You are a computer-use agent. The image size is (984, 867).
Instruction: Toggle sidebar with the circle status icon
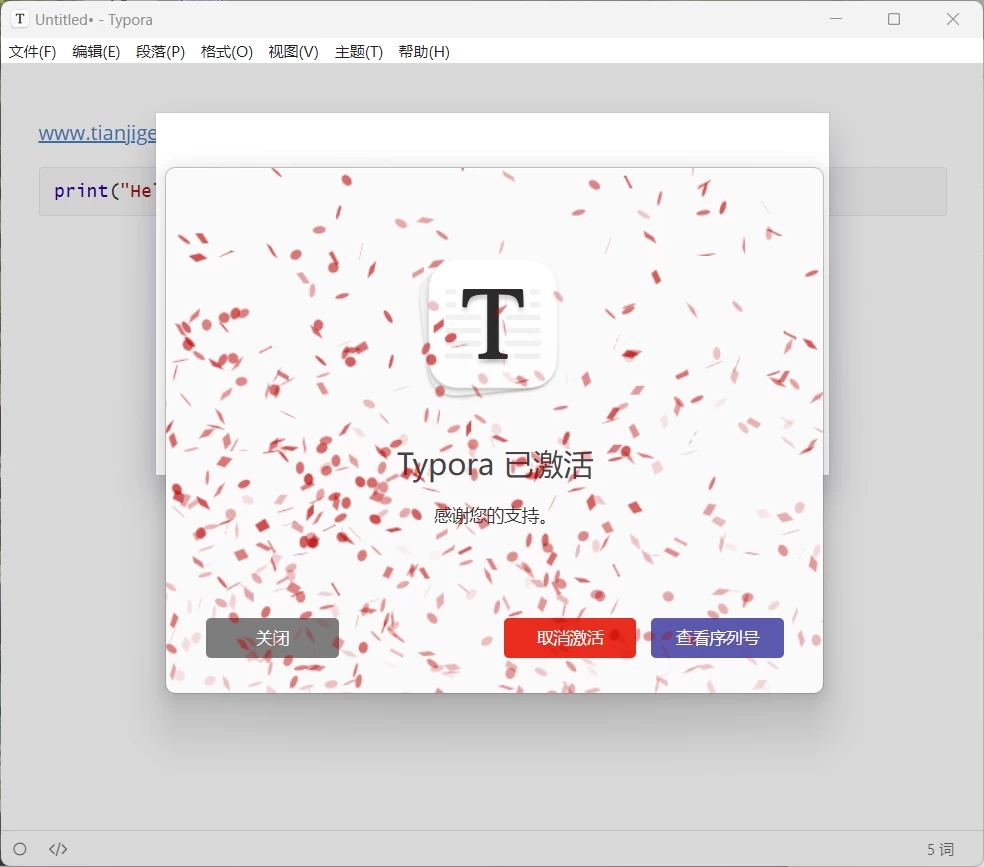[20, 849]
